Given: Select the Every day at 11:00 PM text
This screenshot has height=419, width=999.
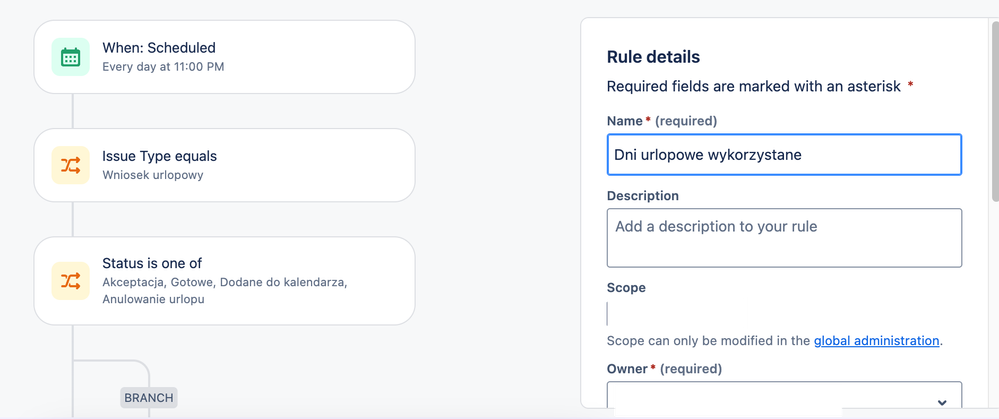Looking at the screenshot, I should [x=163, y=66].
